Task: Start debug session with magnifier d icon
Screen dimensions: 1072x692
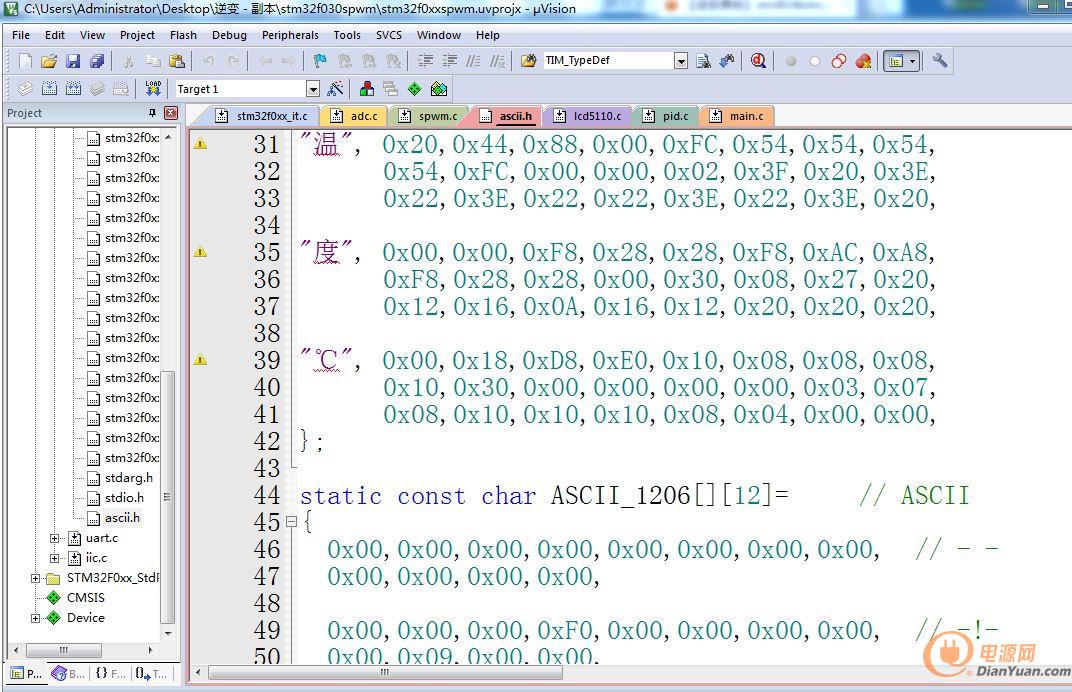Action: click(758, 61)
